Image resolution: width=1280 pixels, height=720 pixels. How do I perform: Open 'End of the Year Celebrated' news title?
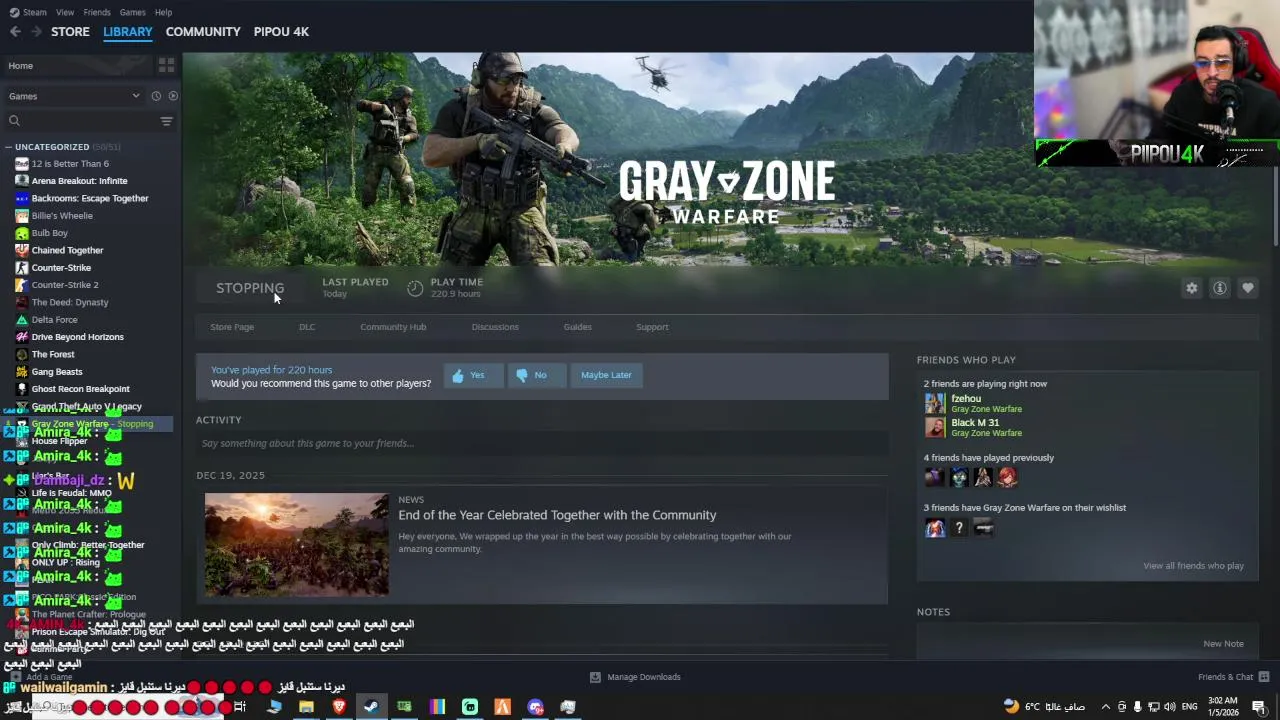click(557, 515)
